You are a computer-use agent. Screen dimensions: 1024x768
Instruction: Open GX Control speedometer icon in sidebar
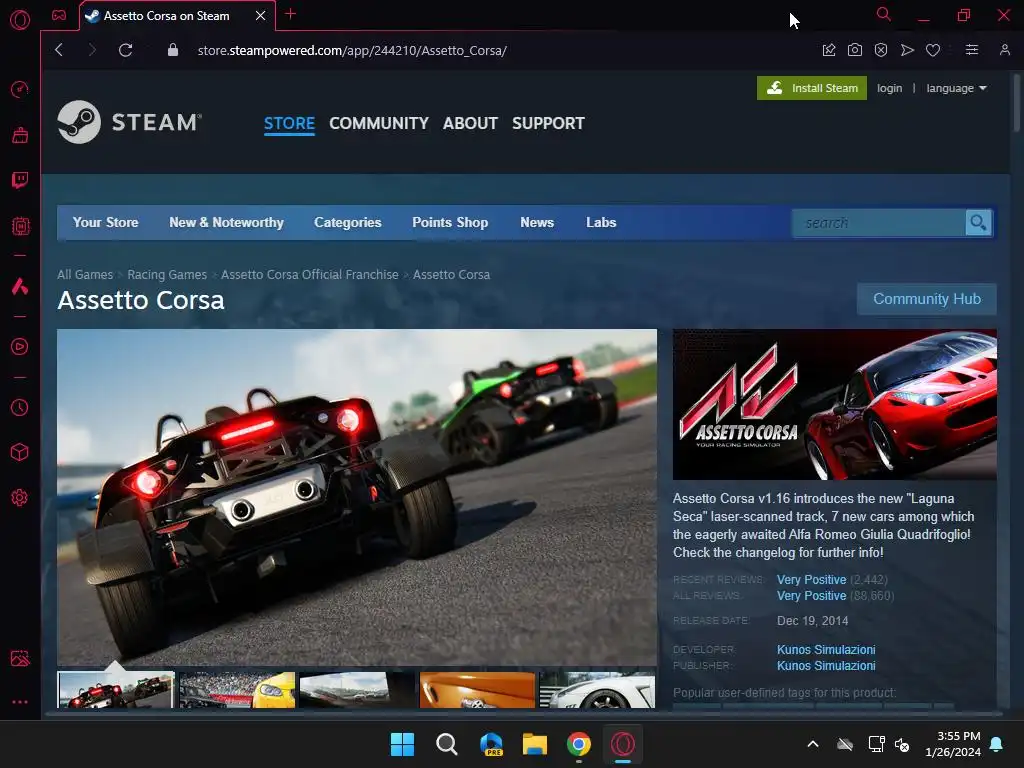[x=20, y=89]
